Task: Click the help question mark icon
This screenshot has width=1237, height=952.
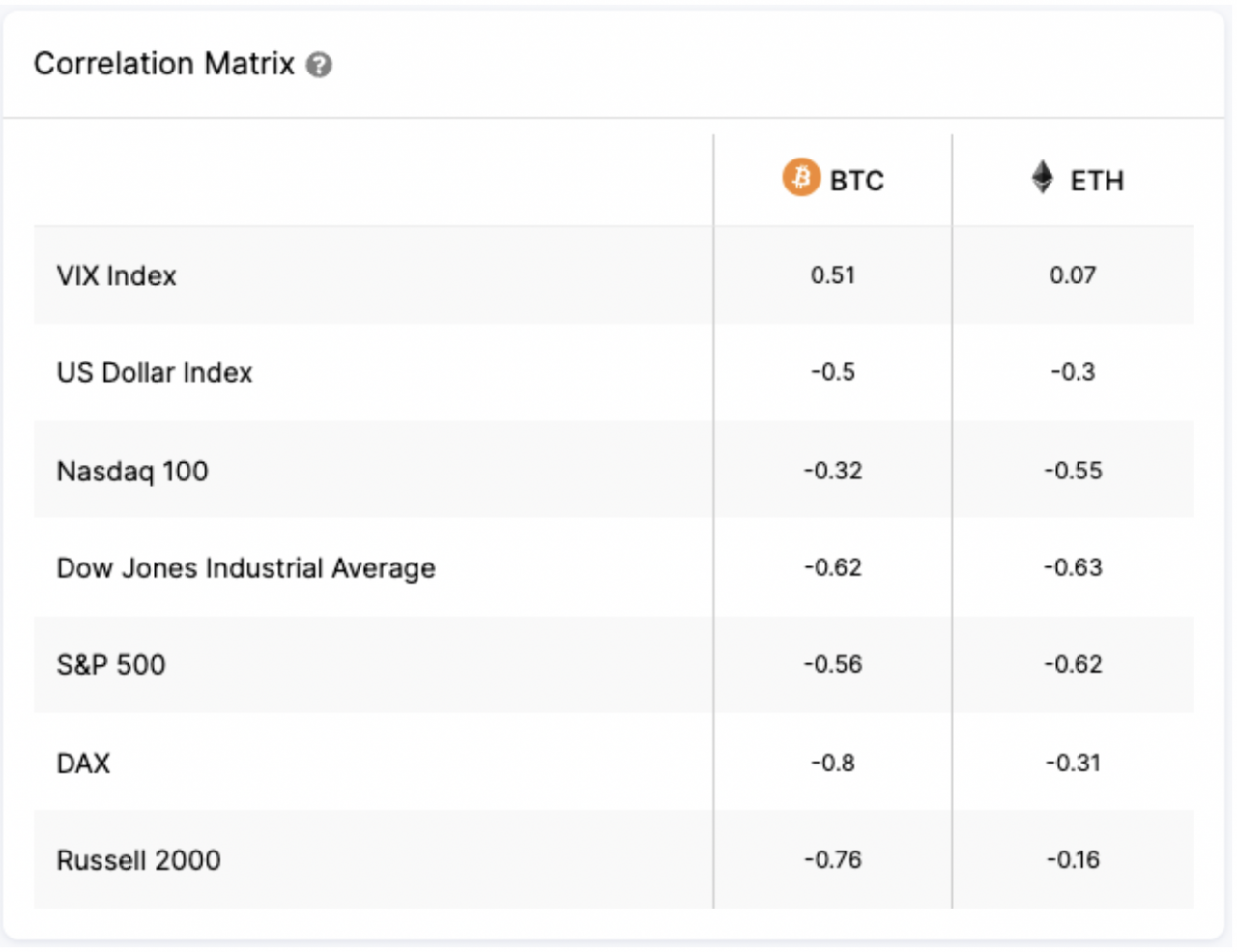Action: coord(319,65)
